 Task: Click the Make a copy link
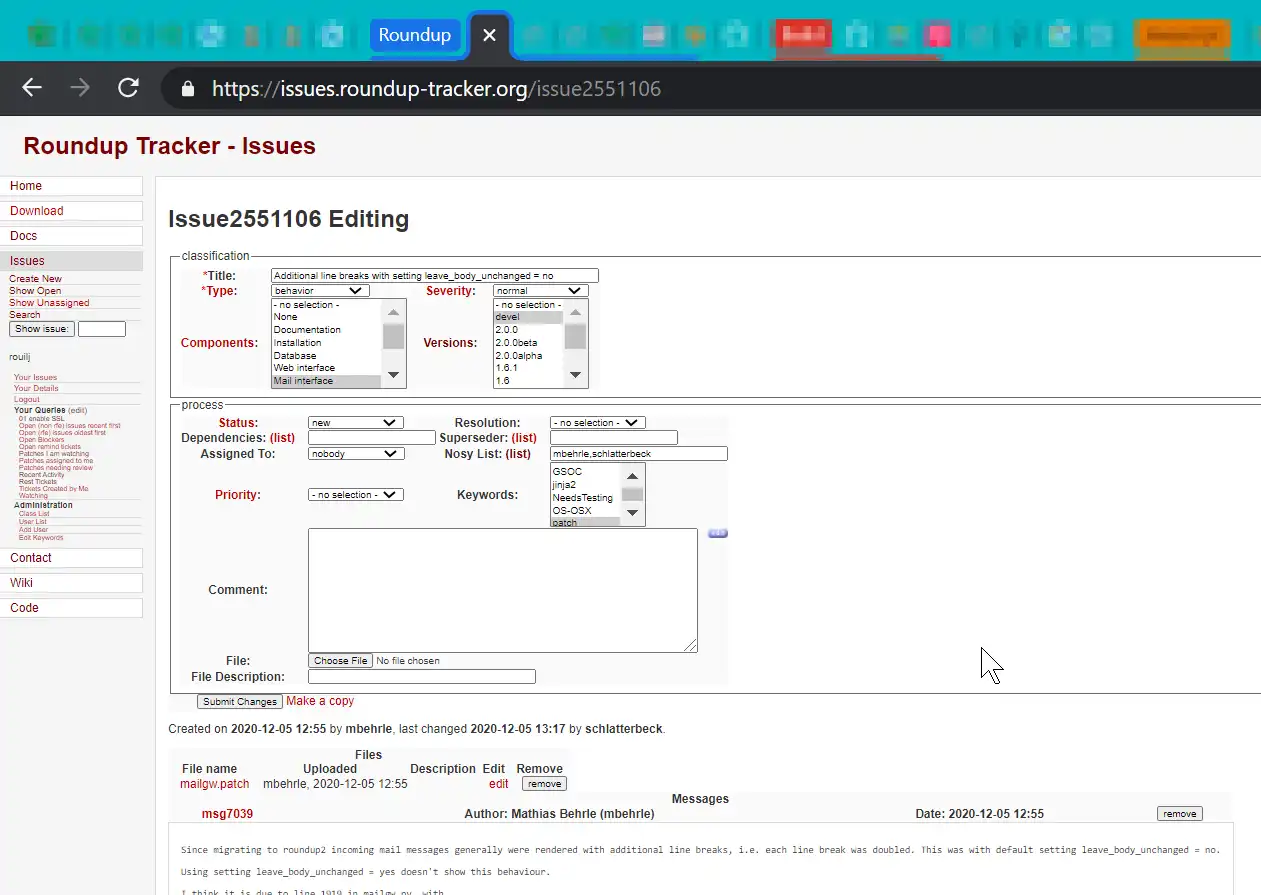320,701
